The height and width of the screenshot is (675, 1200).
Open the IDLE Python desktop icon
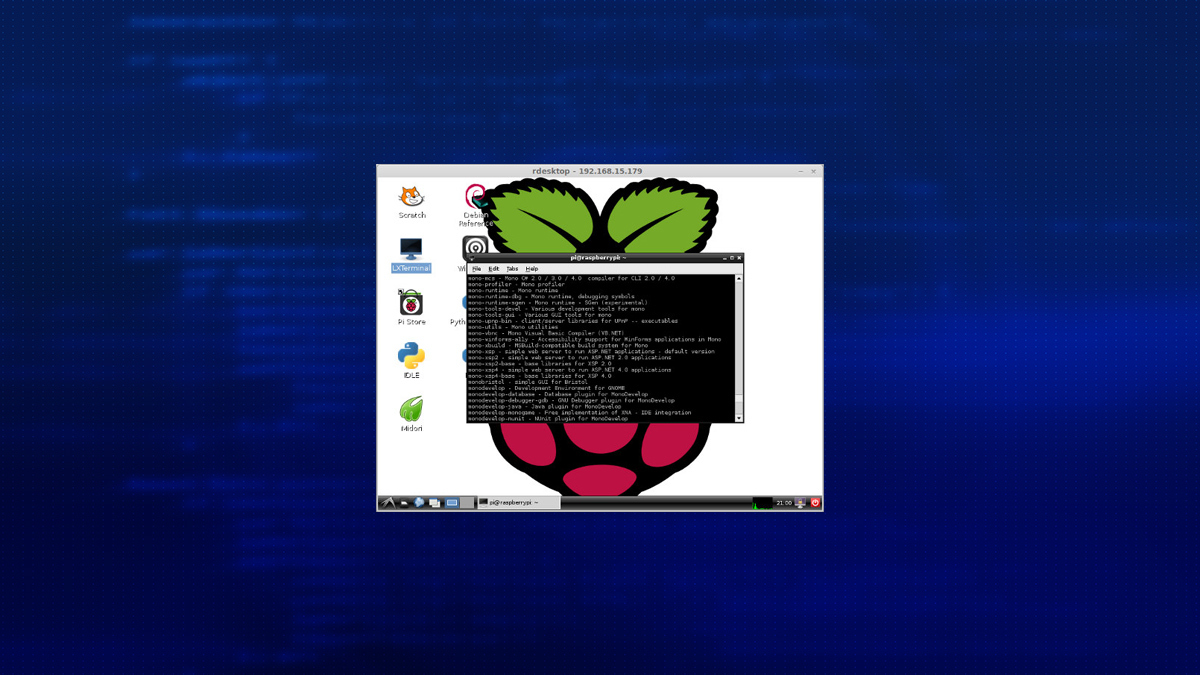411,360
